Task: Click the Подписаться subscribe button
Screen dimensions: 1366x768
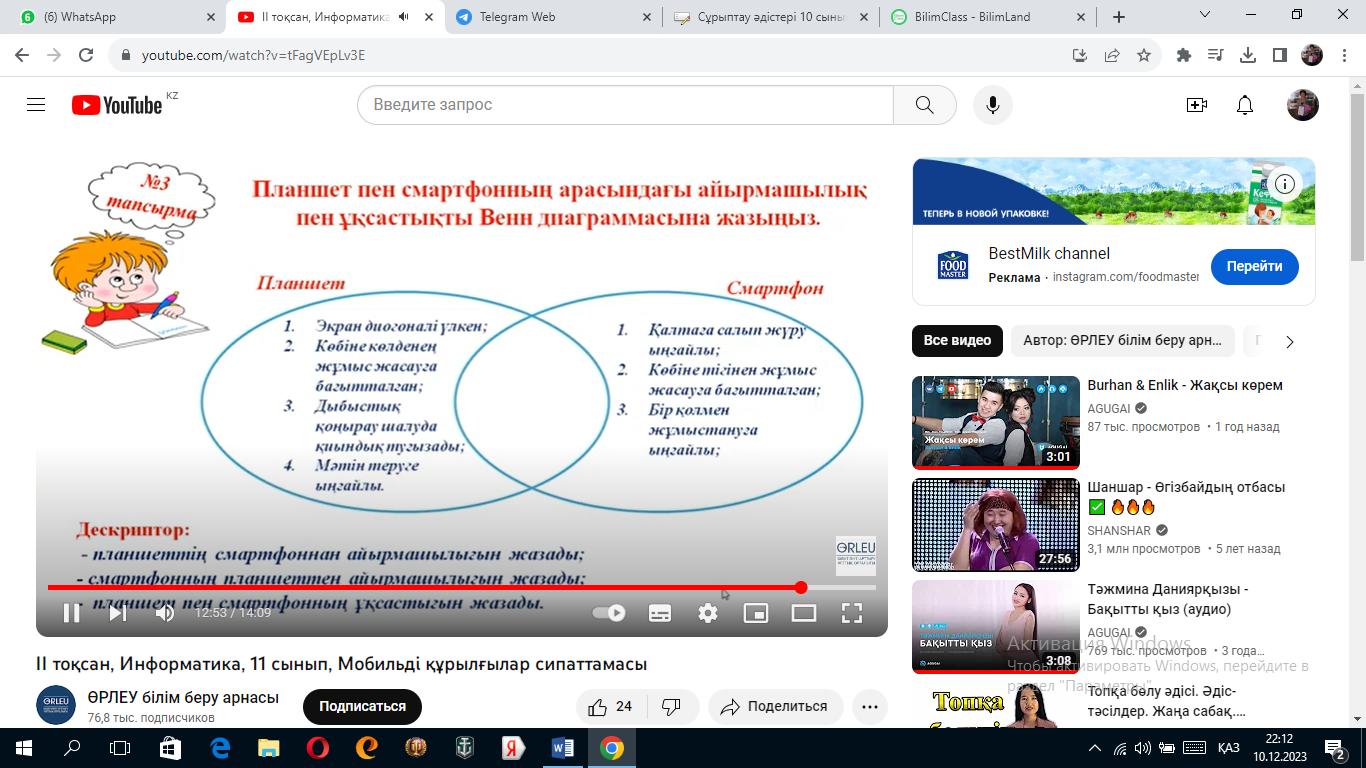Action: (362, 706)
